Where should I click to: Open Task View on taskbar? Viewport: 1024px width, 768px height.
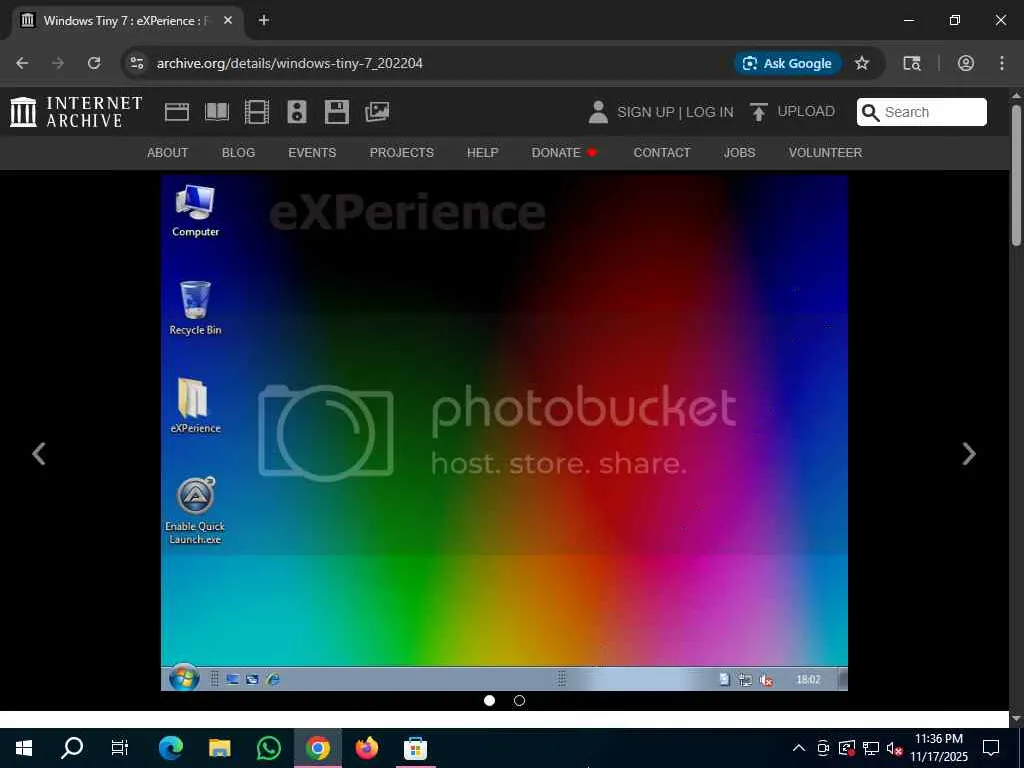click(120, 748)
